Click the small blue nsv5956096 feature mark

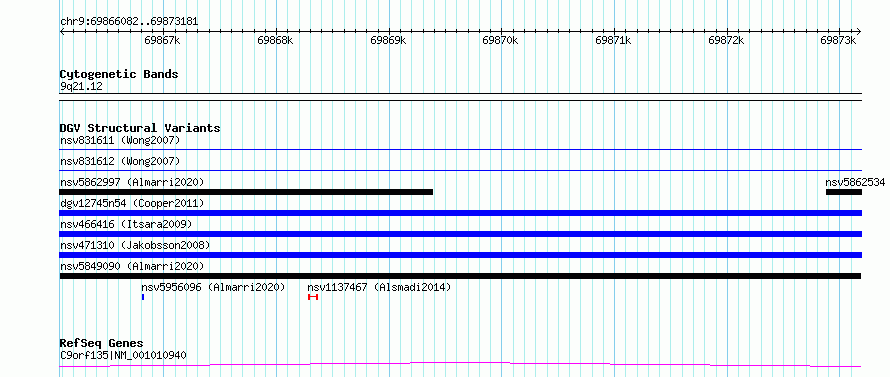point(143,297)
